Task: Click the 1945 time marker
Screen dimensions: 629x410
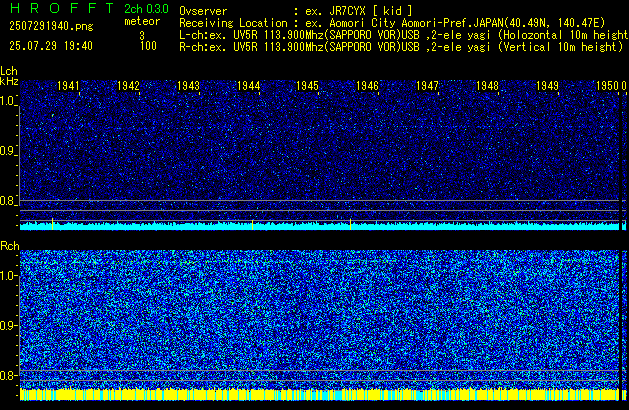Action: pyautogui.click(x=307, y=86)
